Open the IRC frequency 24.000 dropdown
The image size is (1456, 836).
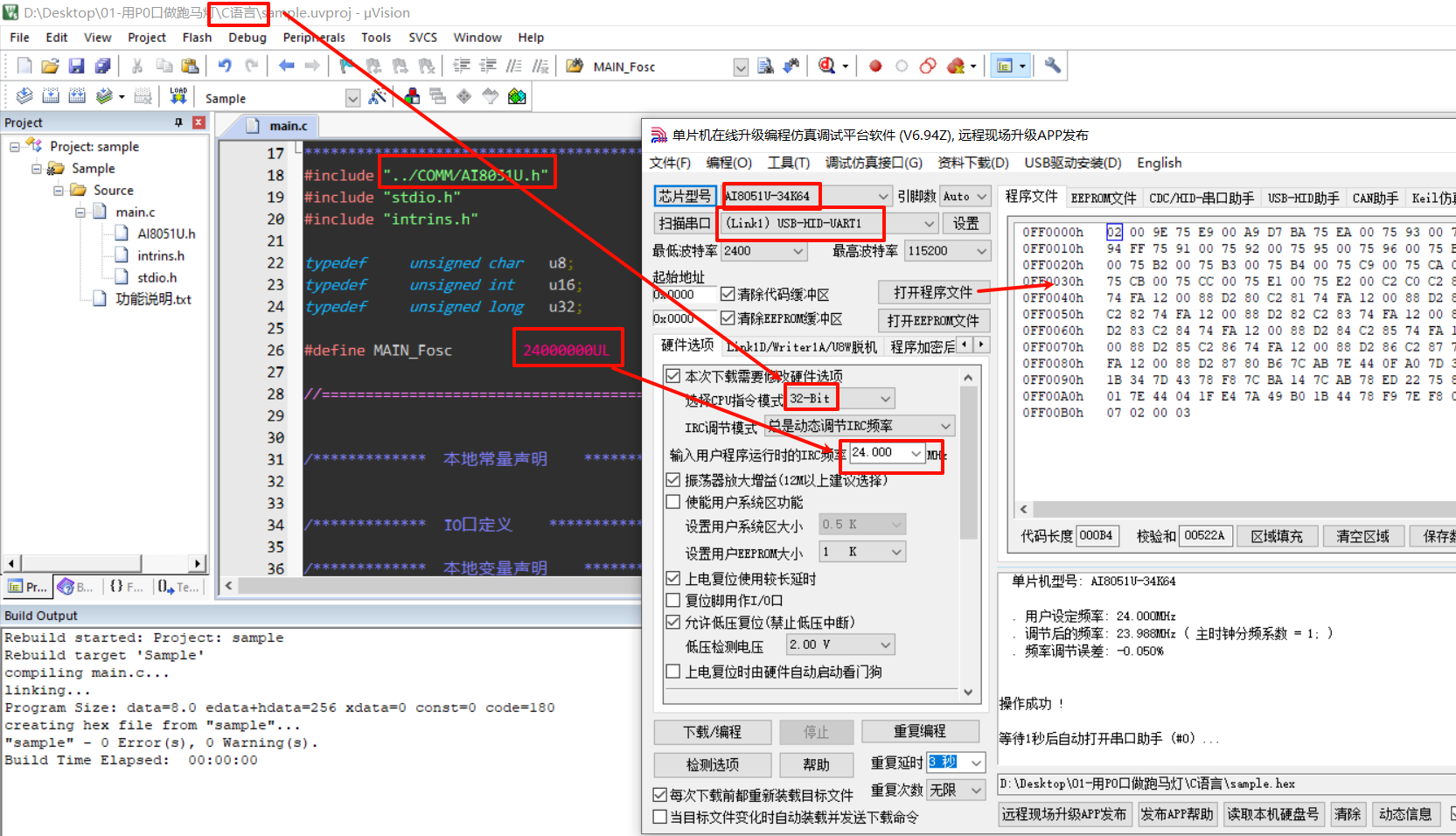(x=916, y=453)
